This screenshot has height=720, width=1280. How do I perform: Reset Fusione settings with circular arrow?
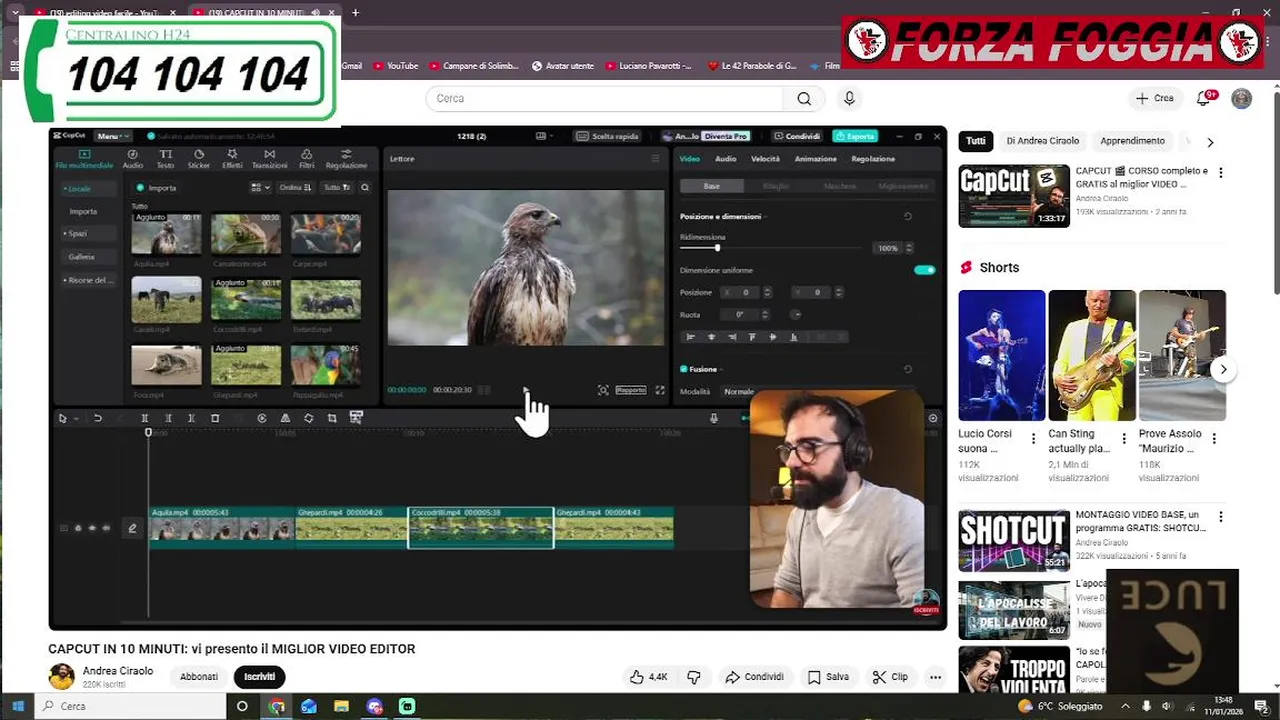tap(908, 369)
